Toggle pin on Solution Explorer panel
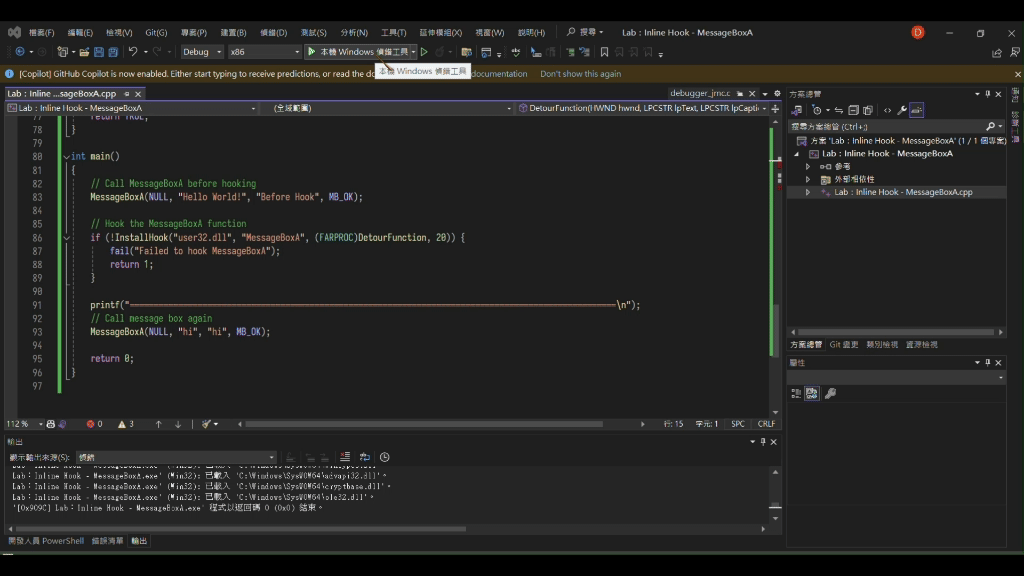1024x576 pixels. 987,94
